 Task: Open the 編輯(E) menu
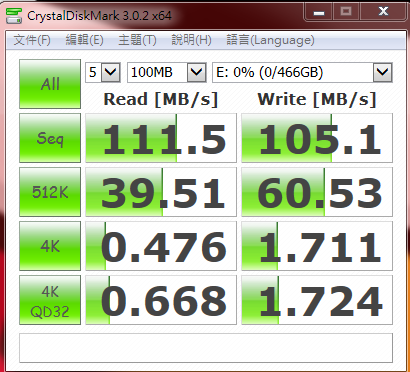pyautogui.click(x=84, y=40)
